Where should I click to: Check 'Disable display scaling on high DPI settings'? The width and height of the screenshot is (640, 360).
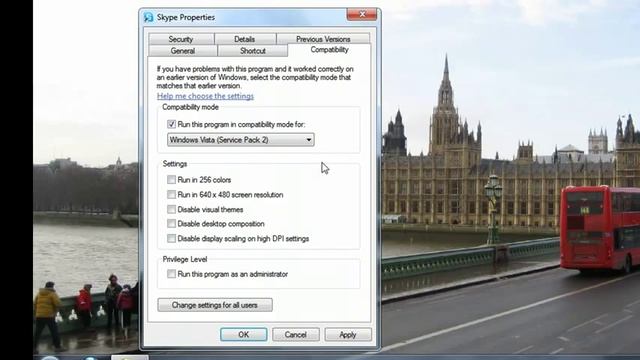pos(171,238)
